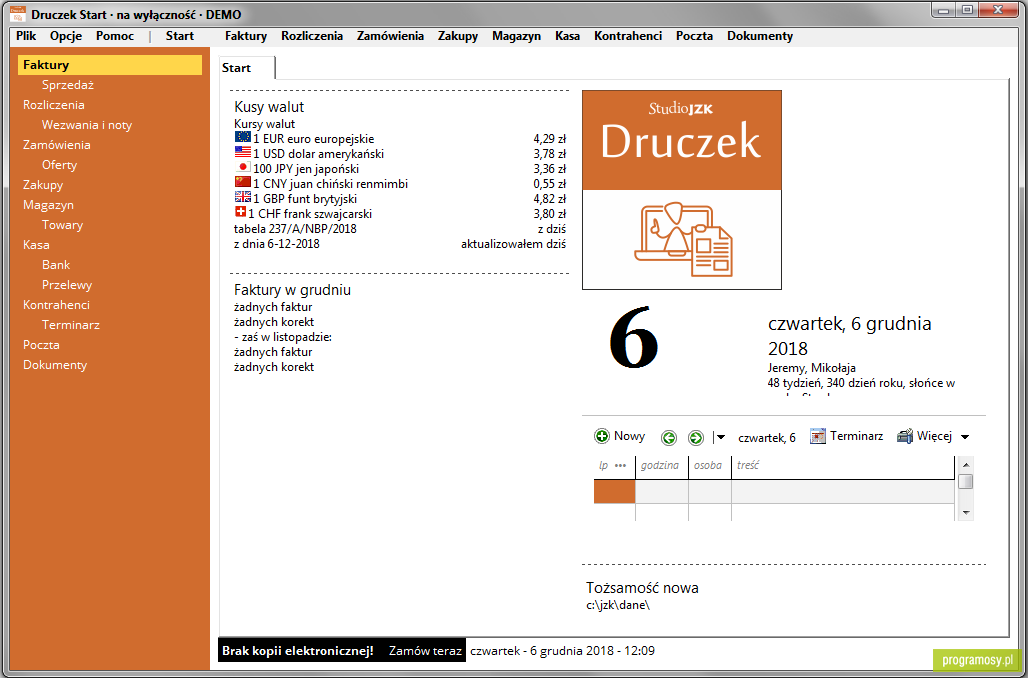Click Start in the menu bar

180,36
